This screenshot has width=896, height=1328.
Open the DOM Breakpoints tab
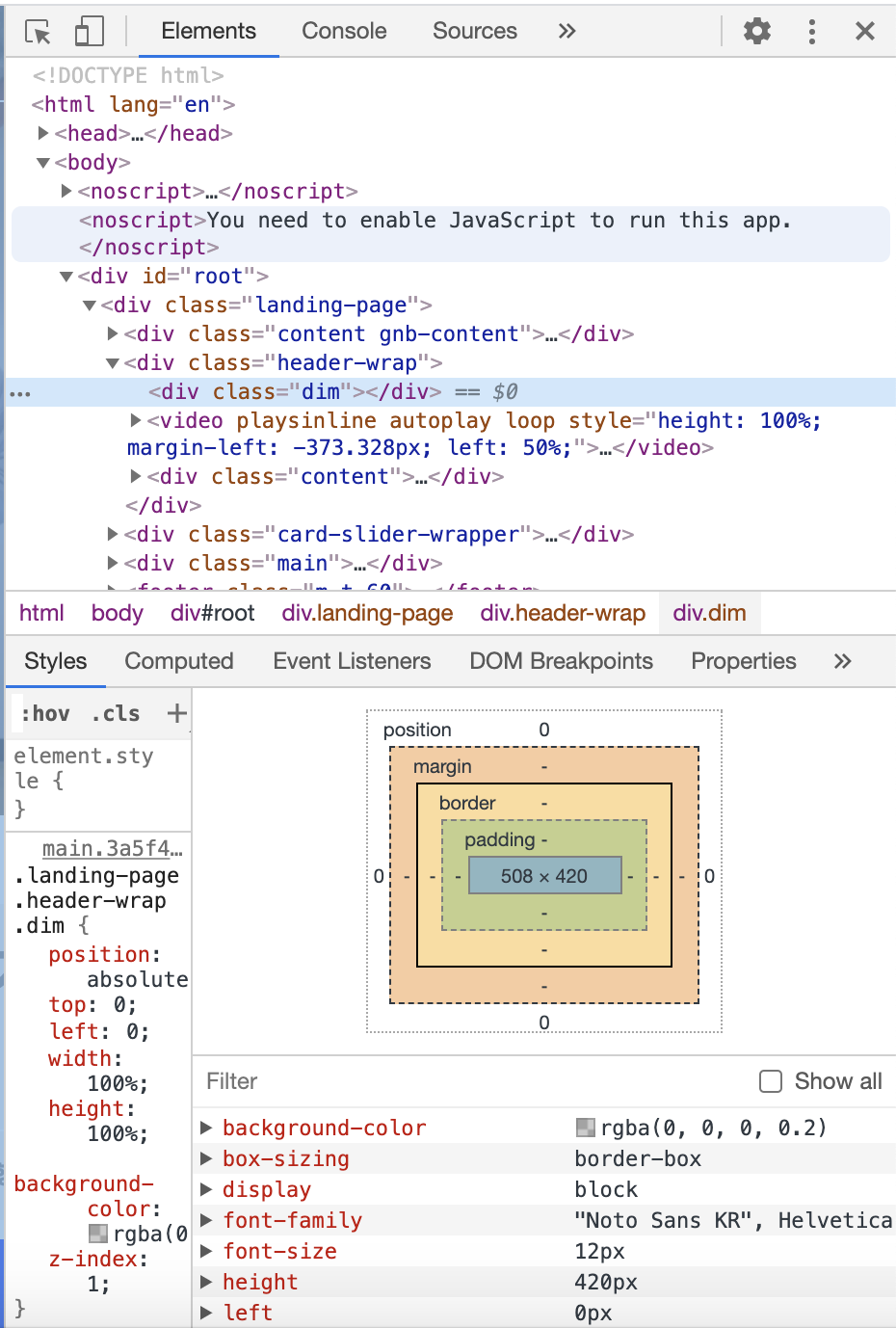tap(561, 661)
